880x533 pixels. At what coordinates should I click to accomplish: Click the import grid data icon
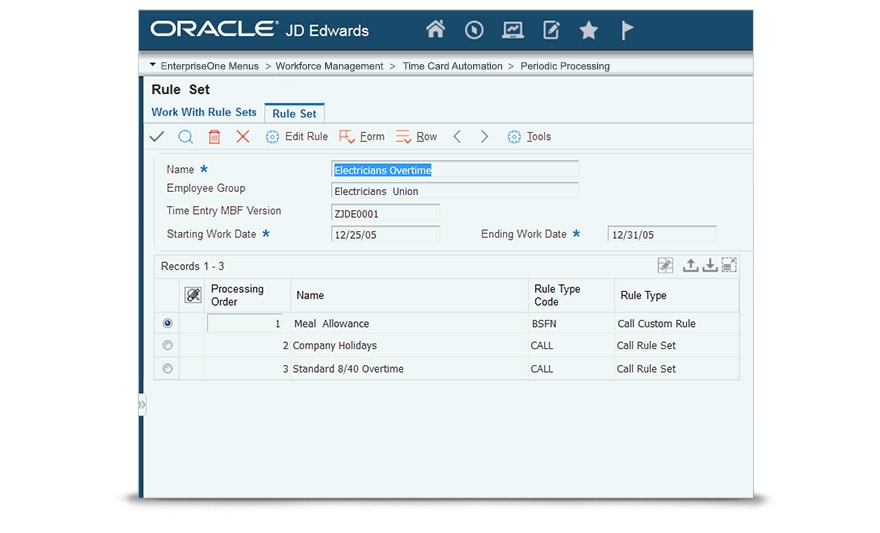(709, 265)
